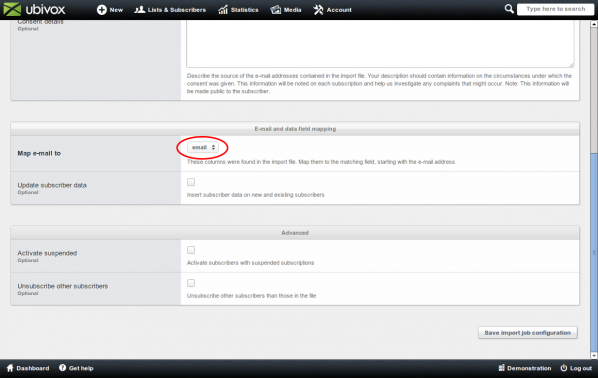Click the Get help question mark icon

(63, 368)
